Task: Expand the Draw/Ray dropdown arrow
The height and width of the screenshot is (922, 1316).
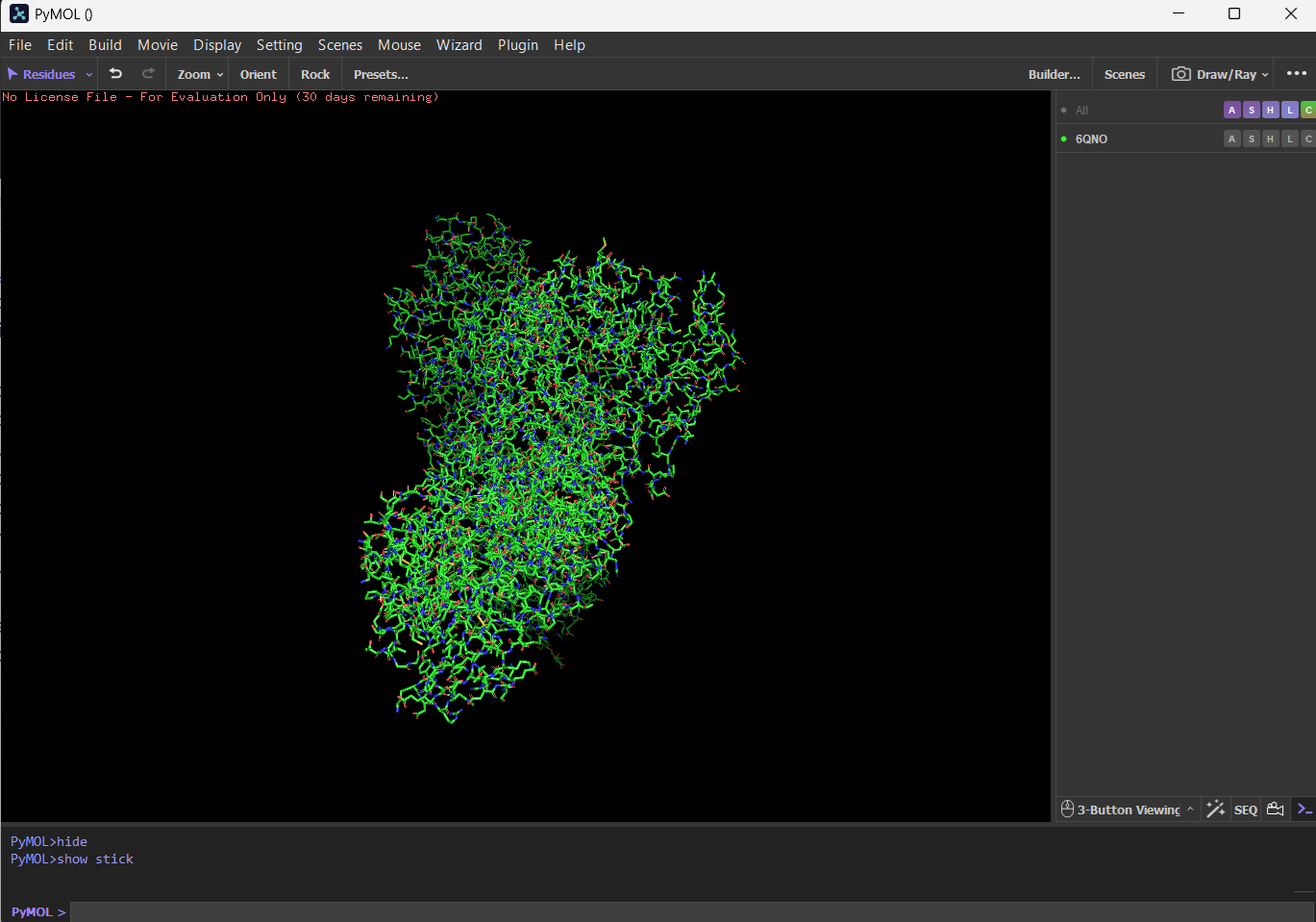Action: click(1265, 75)
